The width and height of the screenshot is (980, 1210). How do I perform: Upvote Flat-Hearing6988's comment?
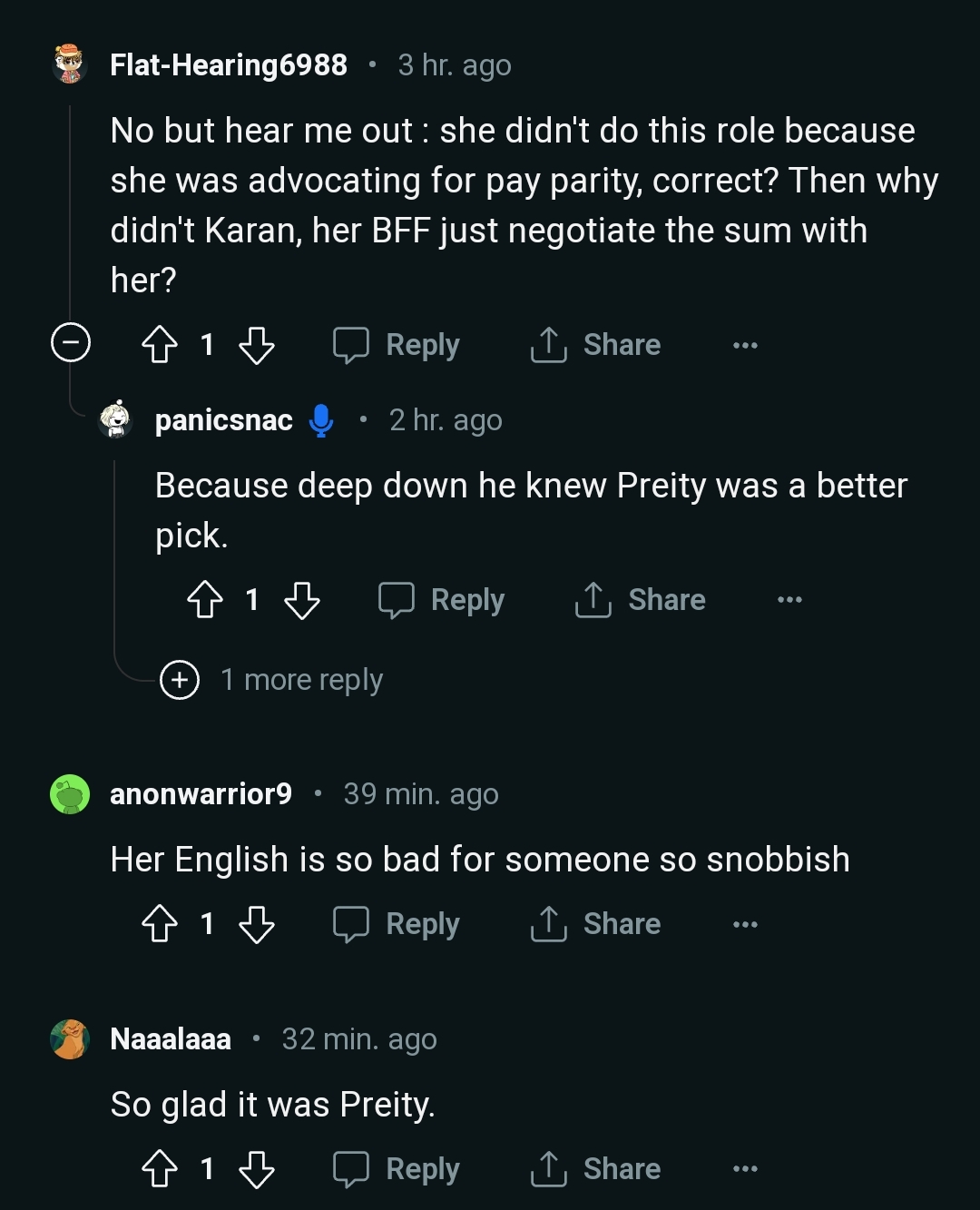160,345
